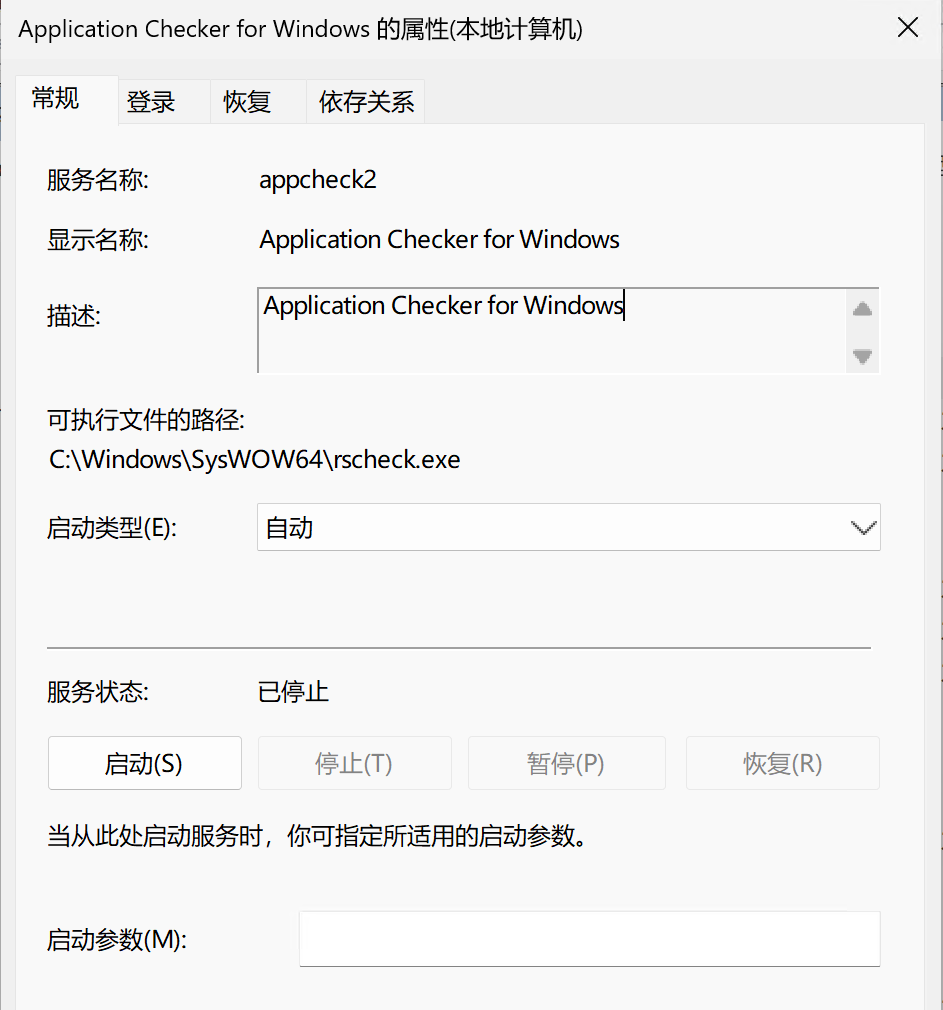Click the 自动 value in startup type box
Viewport: 943px width, 1010px height.
coord(290,528)
